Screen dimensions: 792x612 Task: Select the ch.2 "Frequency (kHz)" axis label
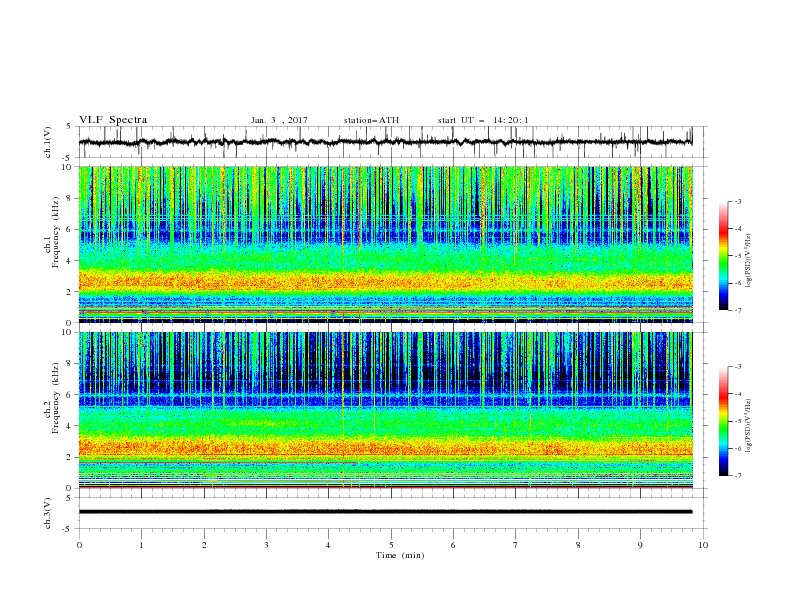pos(56,398)
